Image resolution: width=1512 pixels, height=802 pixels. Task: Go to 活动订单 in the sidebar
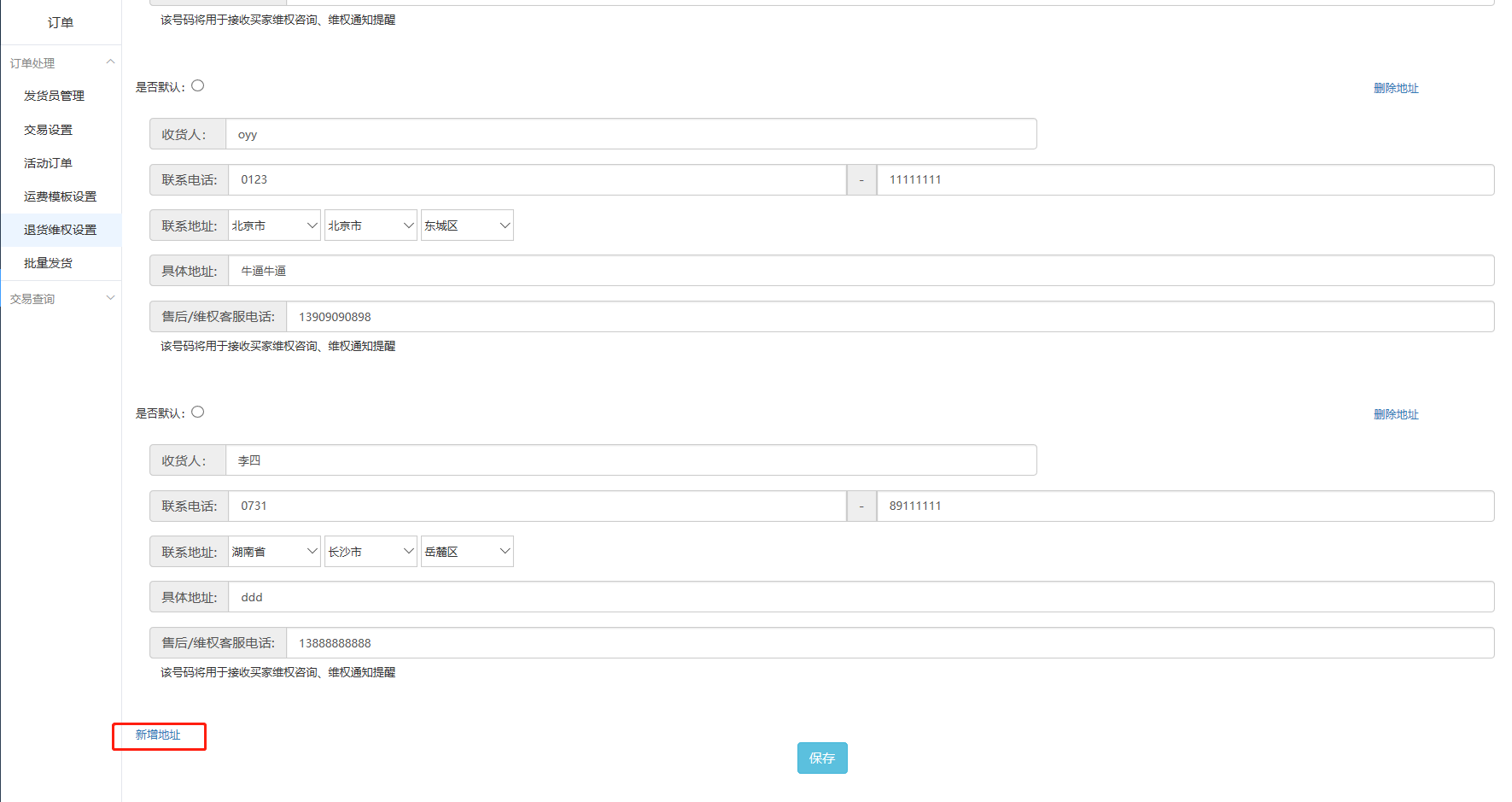(x=48, y=163)
